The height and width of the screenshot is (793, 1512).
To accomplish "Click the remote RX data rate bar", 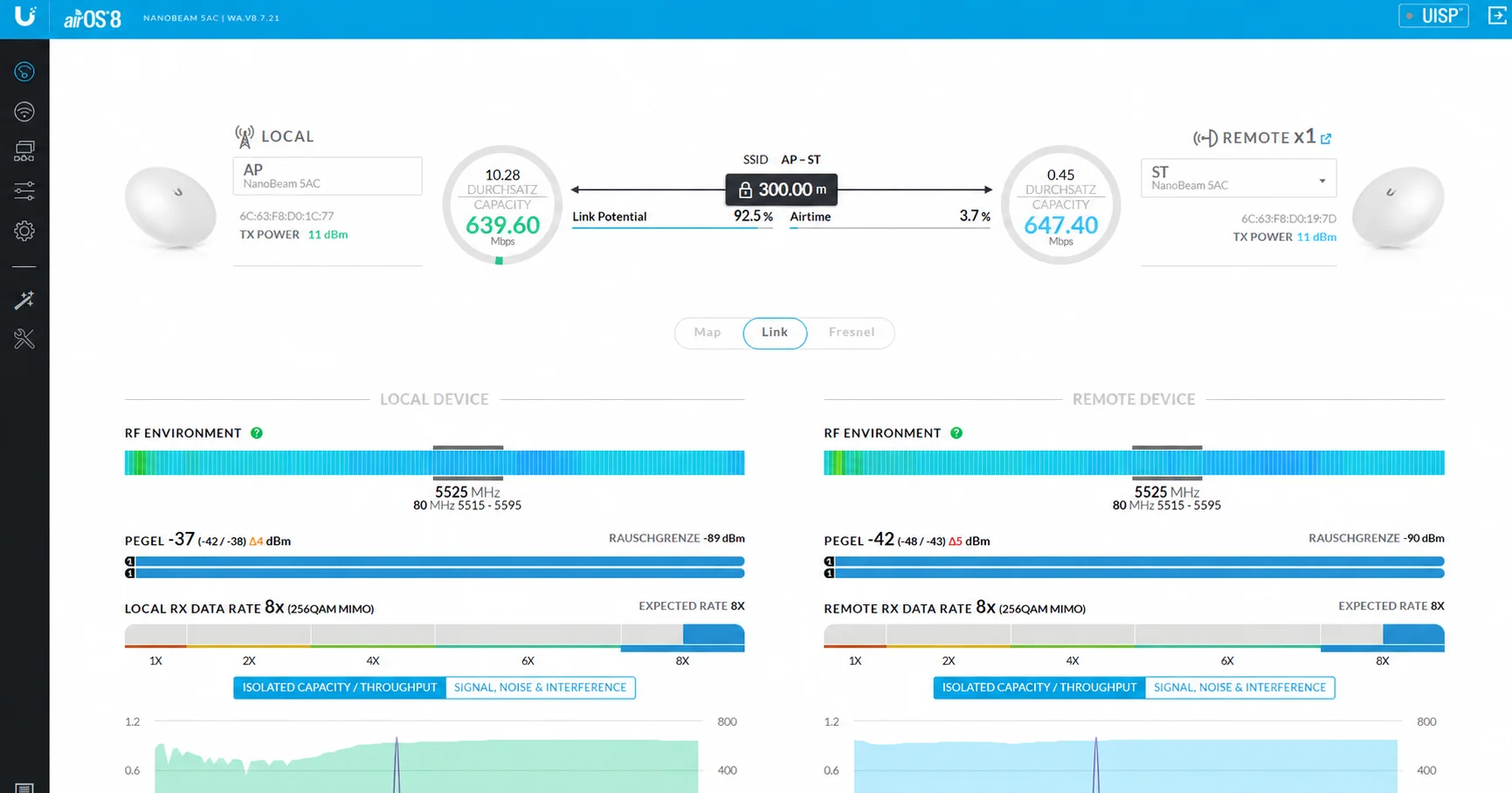I will [x=1134, y=637].
